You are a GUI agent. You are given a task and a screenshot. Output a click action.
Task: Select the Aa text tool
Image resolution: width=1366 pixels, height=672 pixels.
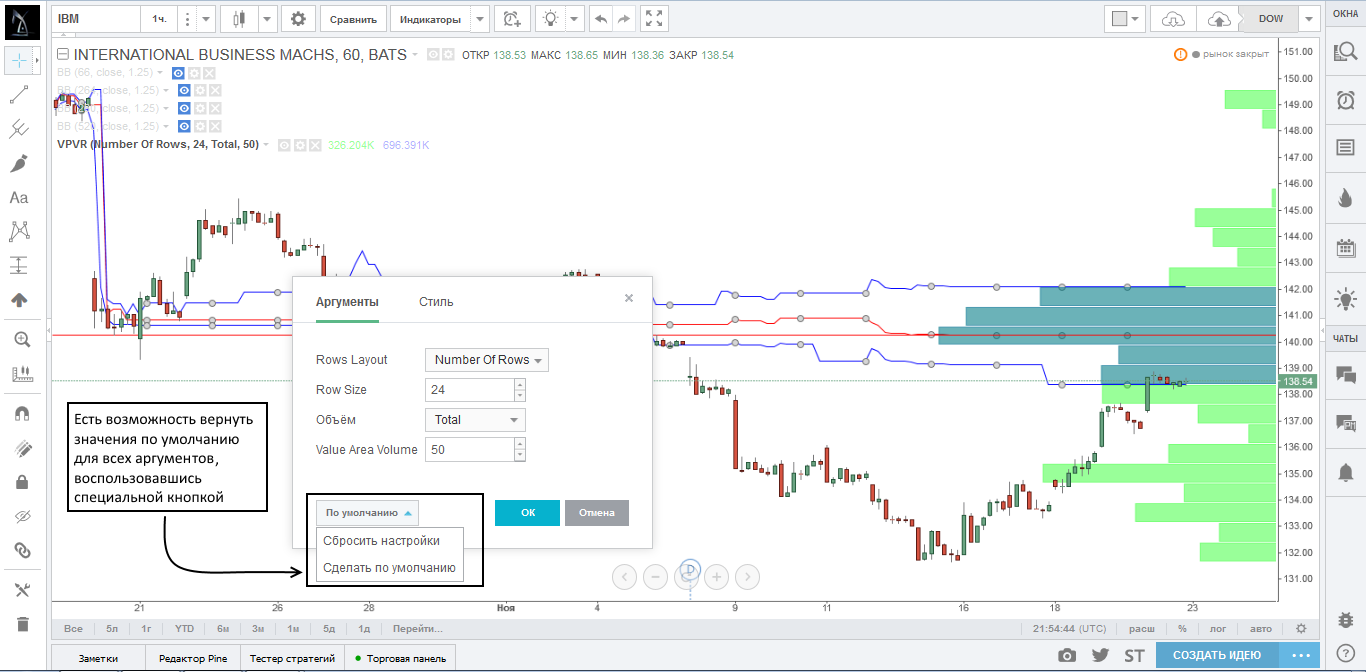(19, 198)
